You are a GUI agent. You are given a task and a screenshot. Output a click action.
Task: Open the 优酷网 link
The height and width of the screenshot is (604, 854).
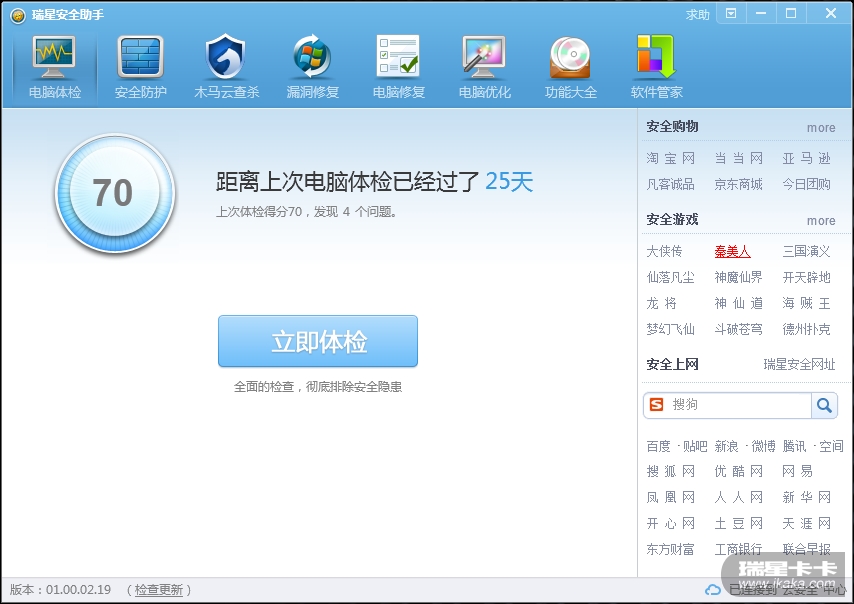pos(739,472)
